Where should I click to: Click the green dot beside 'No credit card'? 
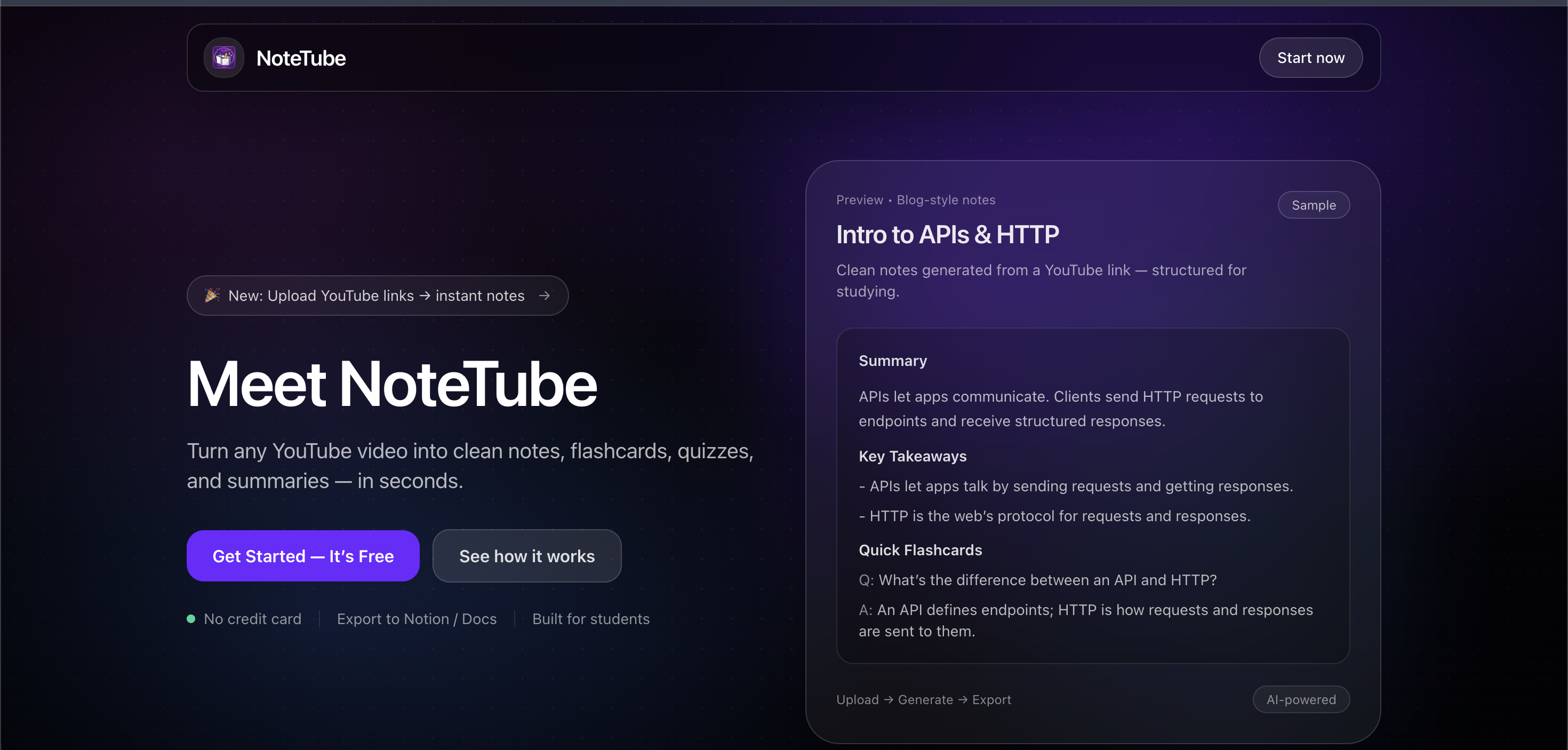[191, 619]
